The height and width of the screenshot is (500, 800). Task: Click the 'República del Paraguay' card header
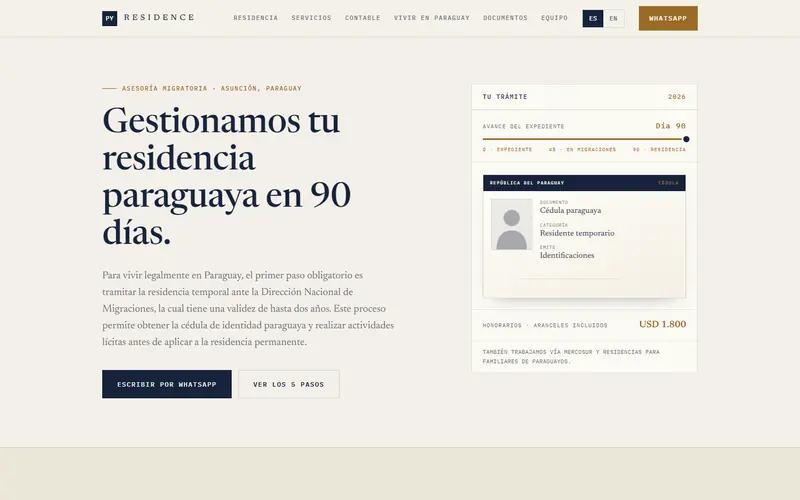584,183
